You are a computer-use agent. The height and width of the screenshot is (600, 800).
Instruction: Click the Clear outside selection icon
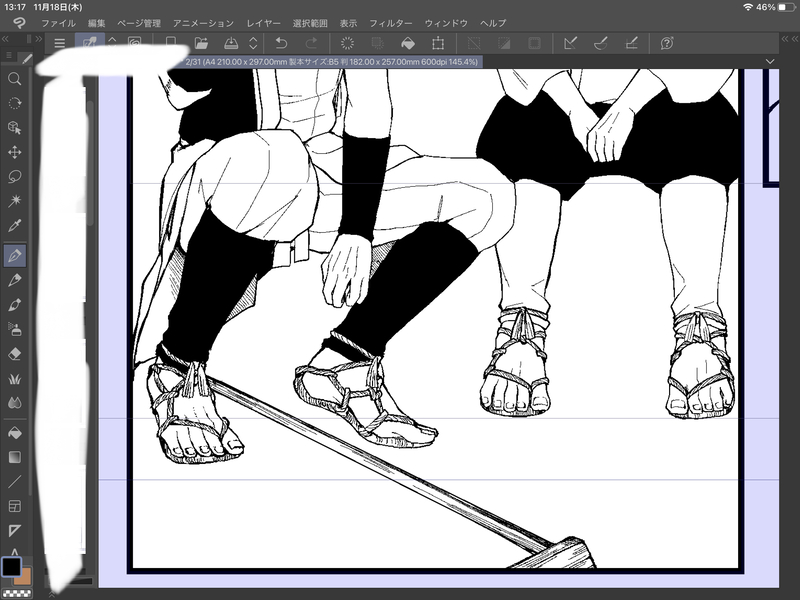pos(378,43)
